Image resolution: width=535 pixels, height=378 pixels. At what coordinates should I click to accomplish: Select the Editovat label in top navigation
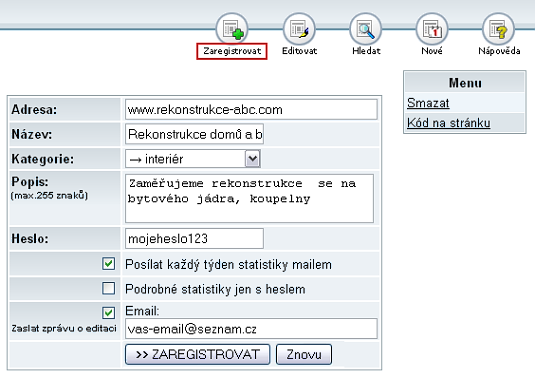[x=299, y=51]
